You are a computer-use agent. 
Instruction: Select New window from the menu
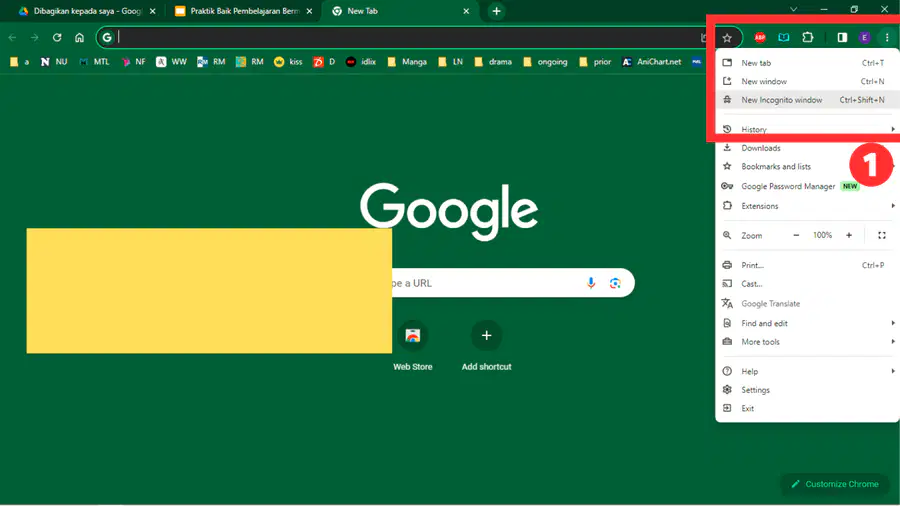tap(808, 81)
